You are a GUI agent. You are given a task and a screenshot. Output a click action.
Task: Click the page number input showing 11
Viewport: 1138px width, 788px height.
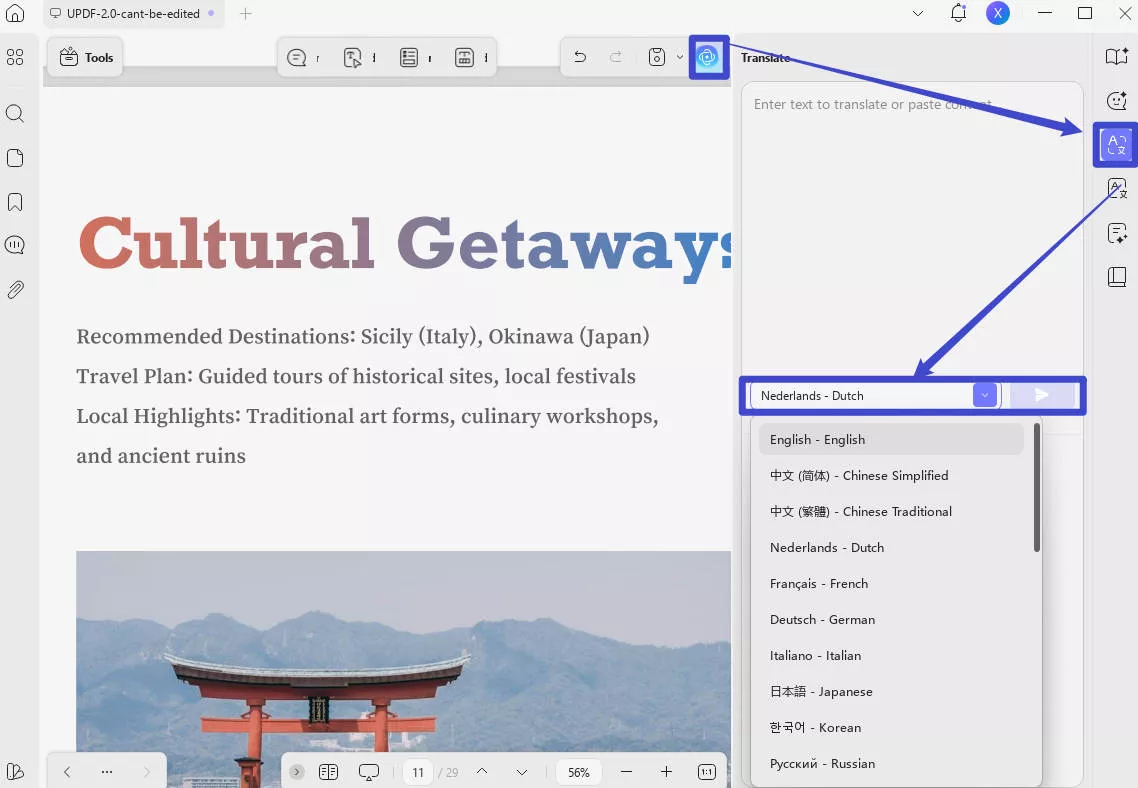[417, 771]
